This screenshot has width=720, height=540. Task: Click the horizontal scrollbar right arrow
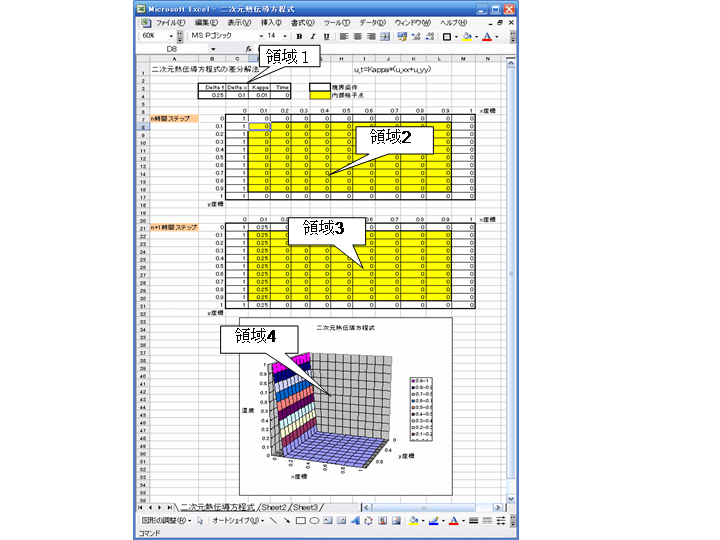tap(498, 507)
